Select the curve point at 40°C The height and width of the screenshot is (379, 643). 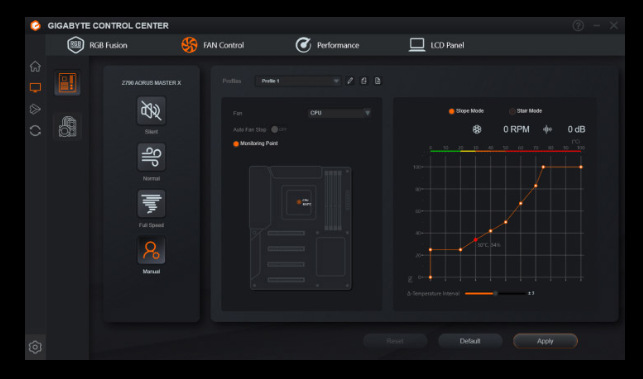point(491,231)
